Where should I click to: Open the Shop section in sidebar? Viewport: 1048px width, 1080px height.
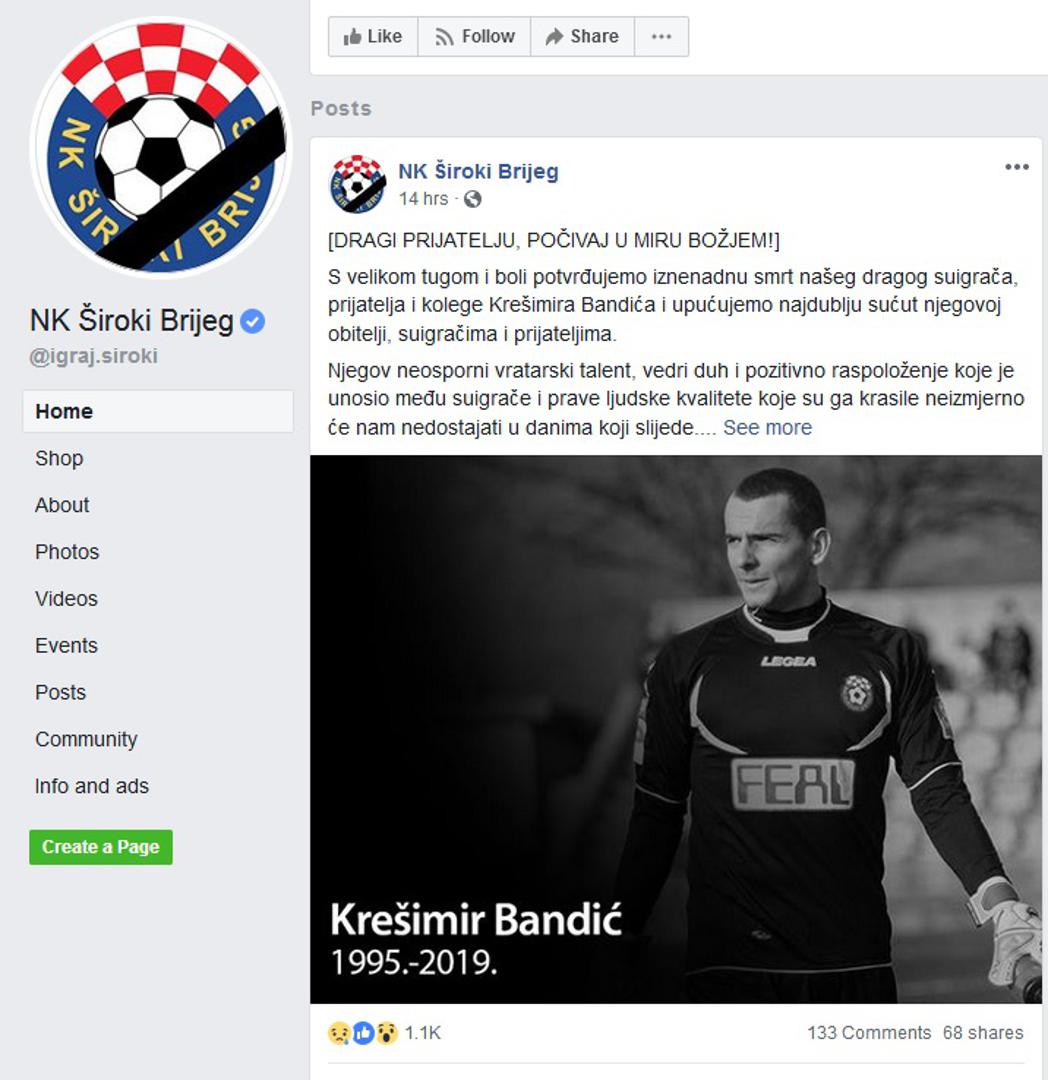click(x=59, y=458)
